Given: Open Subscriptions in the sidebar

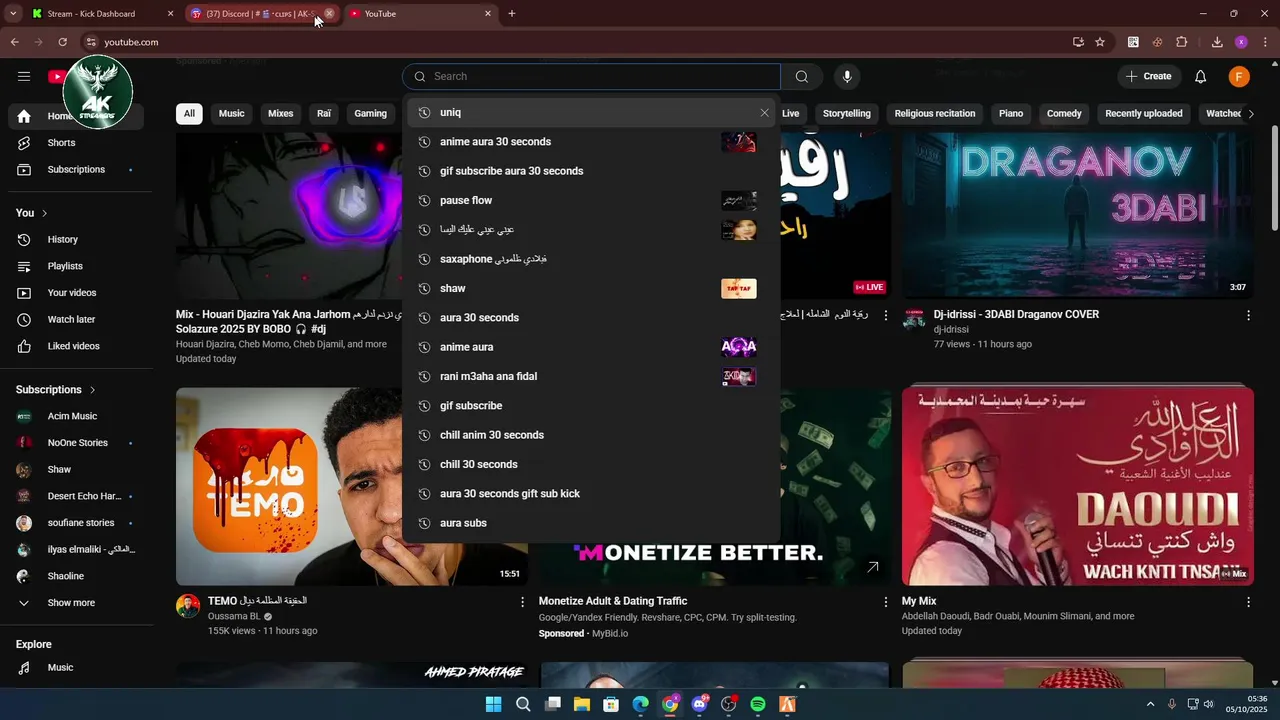Looking at the screenshot, I should (x=77, y=170).
